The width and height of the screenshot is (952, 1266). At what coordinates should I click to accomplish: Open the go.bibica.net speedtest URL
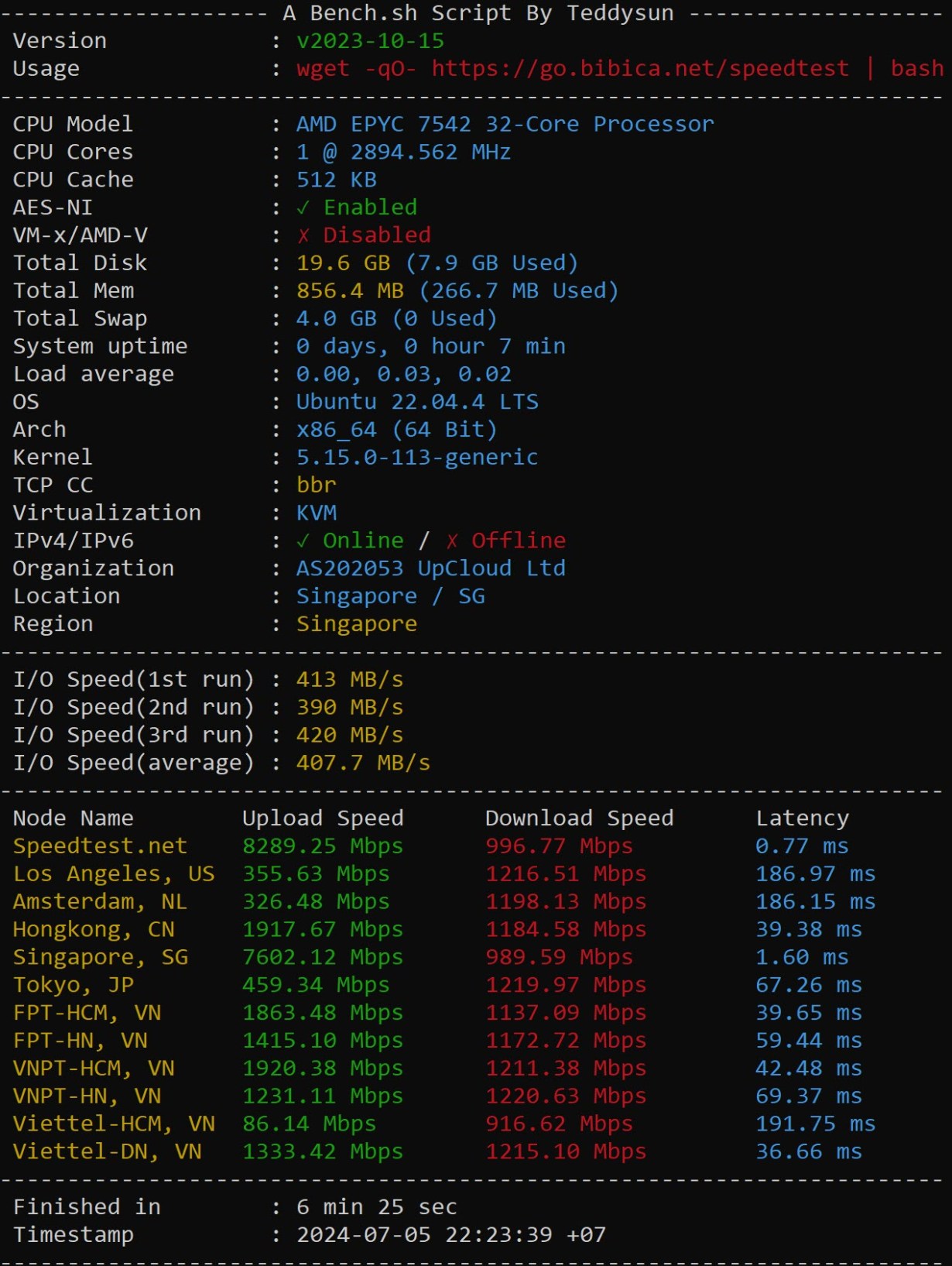click(639, 69)
